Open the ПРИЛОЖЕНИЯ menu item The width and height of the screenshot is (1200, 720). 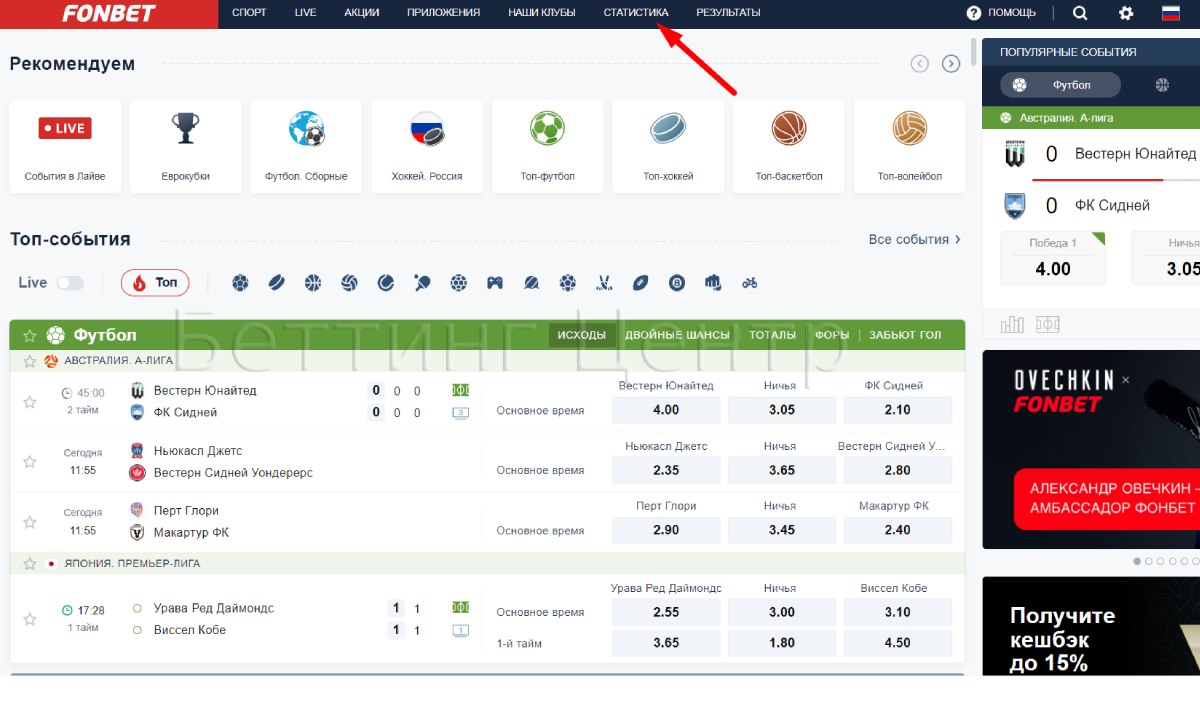pyautogui.click(x=443, y=13)
